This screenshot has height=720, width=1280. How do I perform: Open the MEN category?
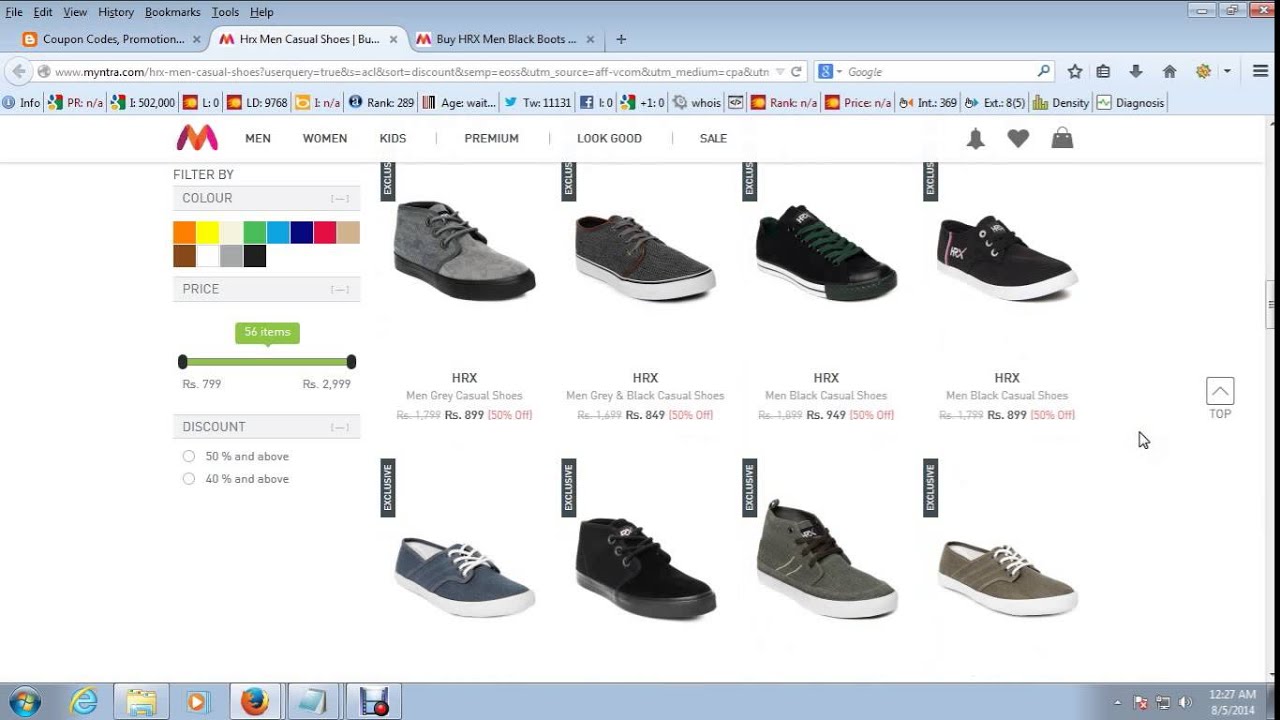(x=258, y=138)
